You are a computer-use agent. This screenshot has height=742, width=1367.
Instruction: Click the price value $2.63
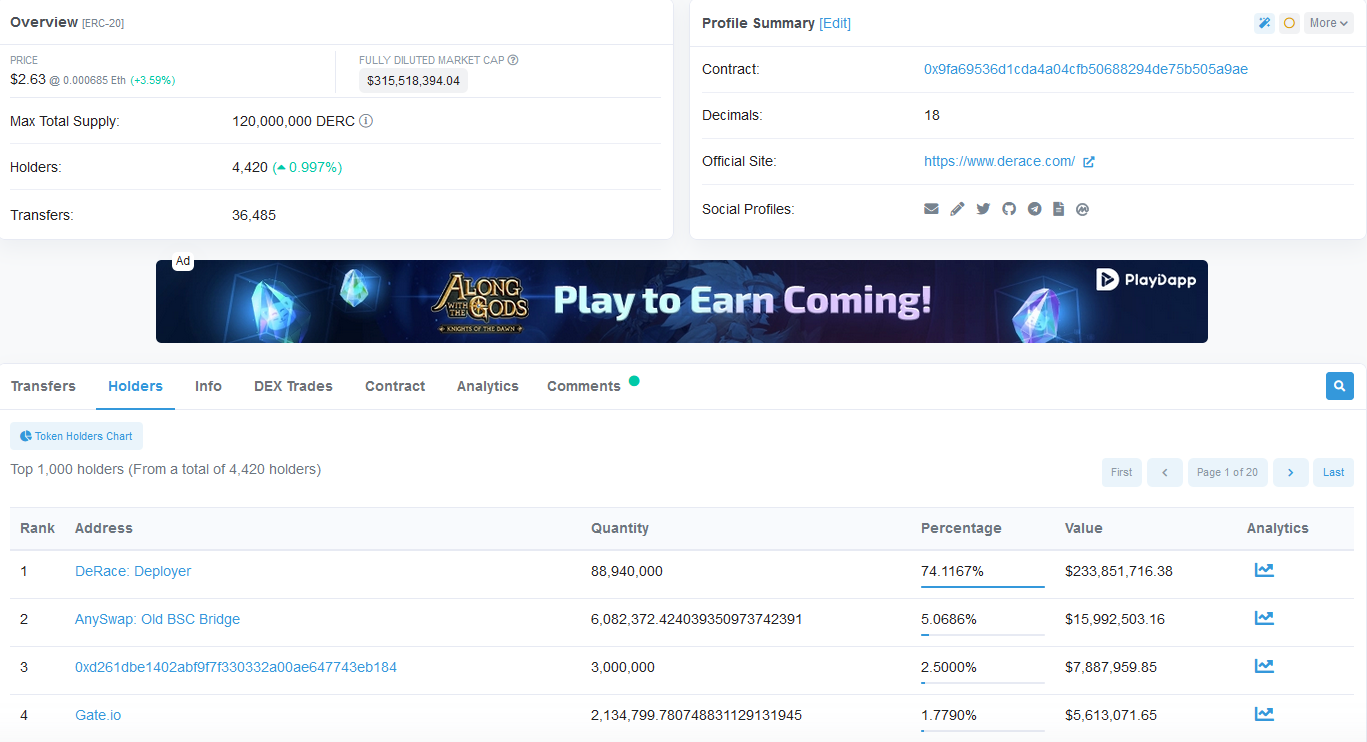[x=28, y=79]
